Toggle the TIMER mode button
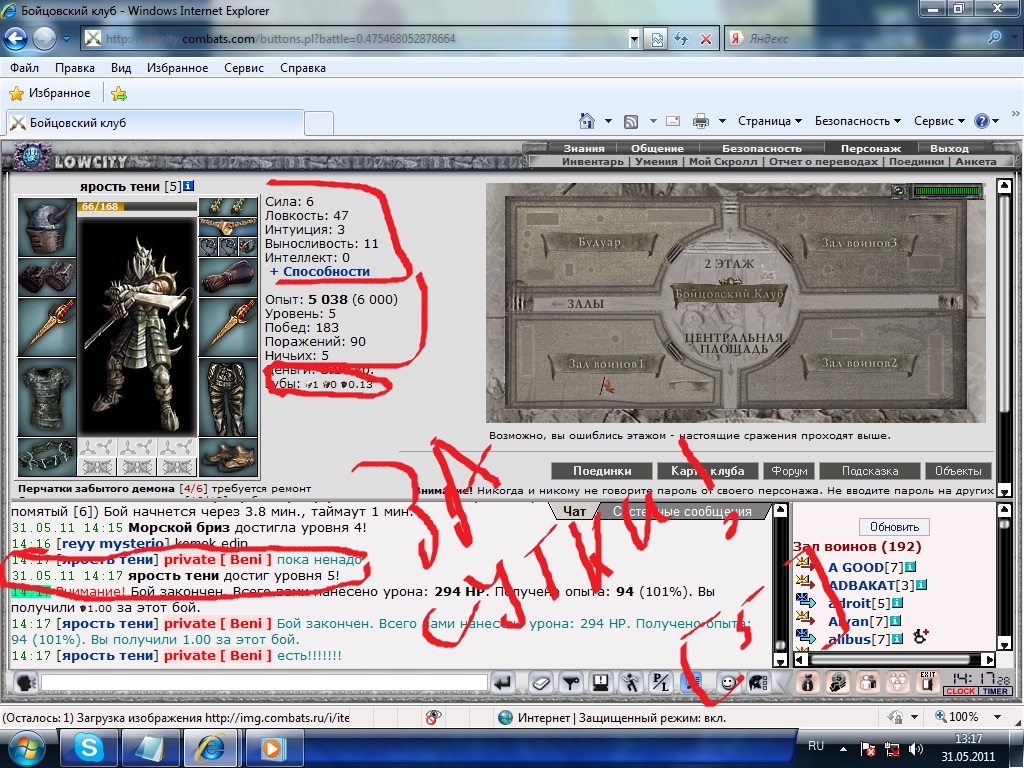The width and height of the screenshot is (1024, 768). click(995, 691)
